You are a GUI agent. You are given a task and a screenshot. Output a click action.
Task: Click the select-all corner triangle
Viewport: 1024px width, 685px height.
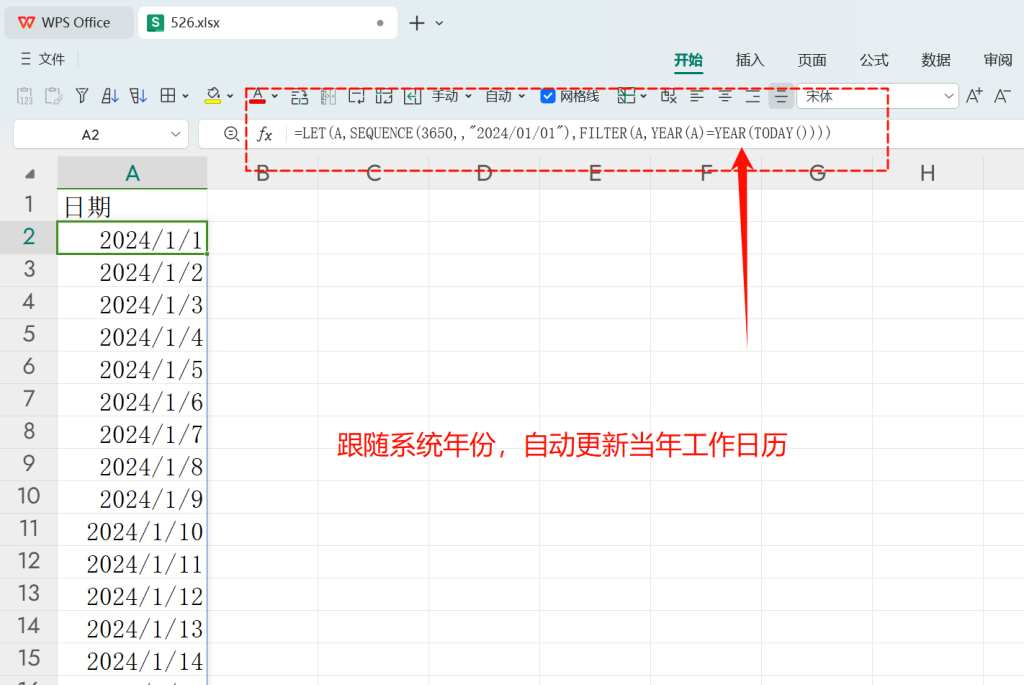coord(29,174)
